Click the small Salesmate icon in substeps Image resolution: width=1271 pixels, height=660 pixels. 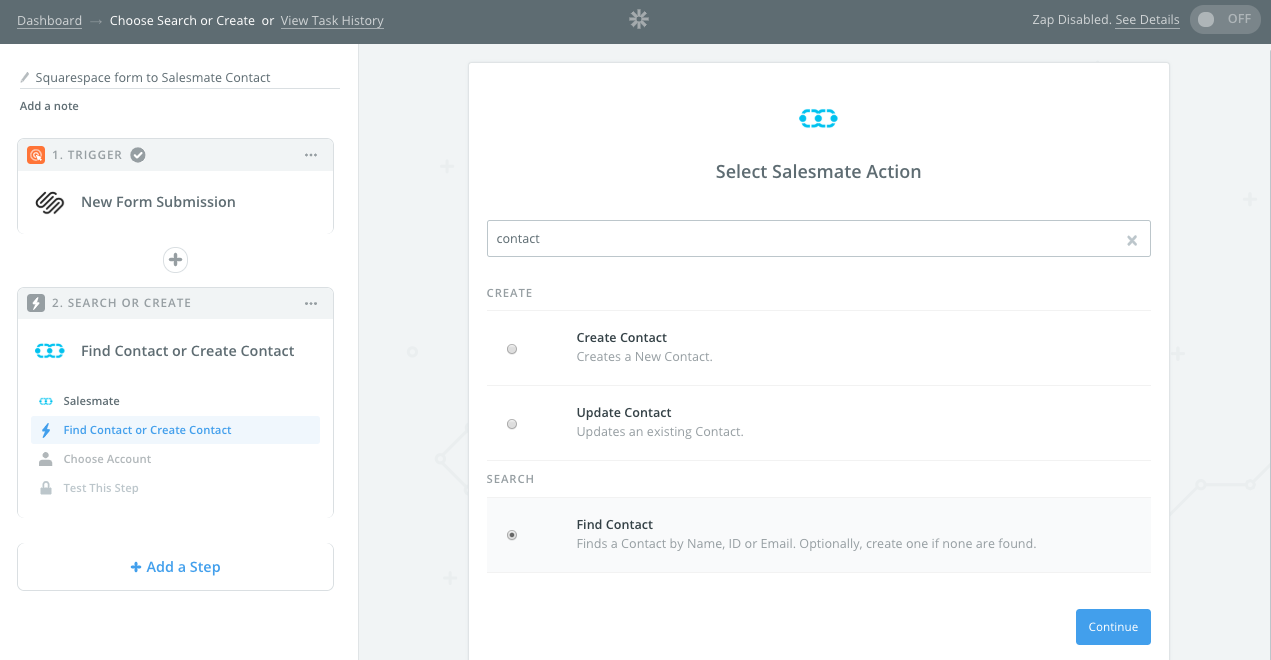coord(45,401)
